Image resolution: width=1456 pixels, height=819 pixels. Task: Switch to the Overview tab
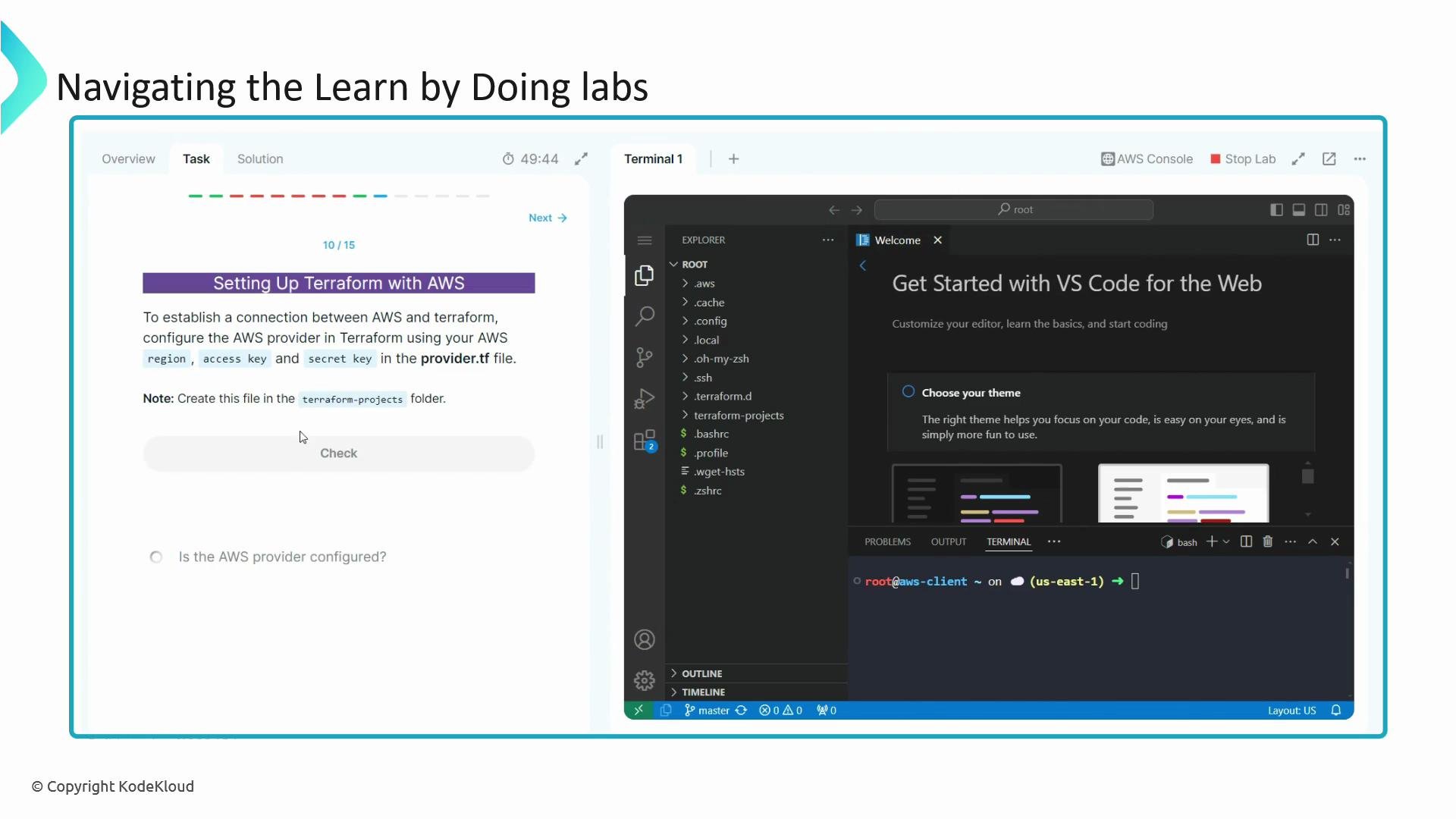[128, 158]
